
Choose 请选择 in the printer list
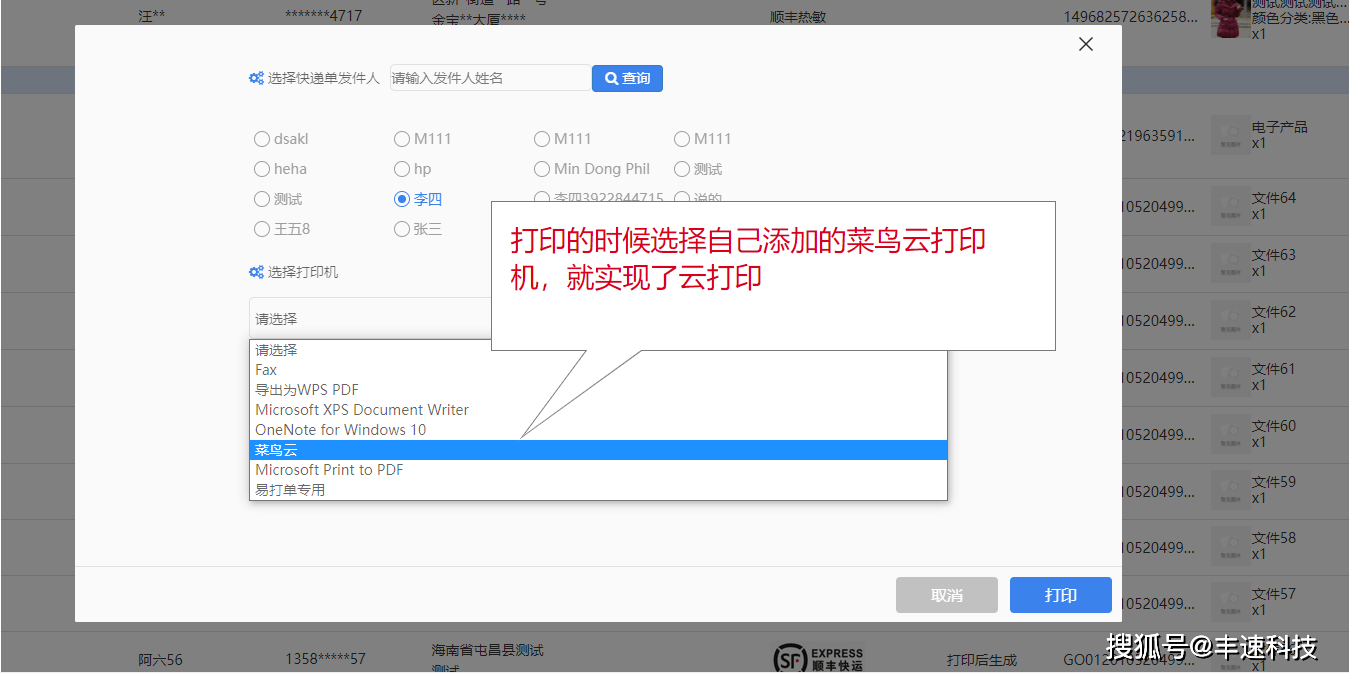click(x=598, y=350)
